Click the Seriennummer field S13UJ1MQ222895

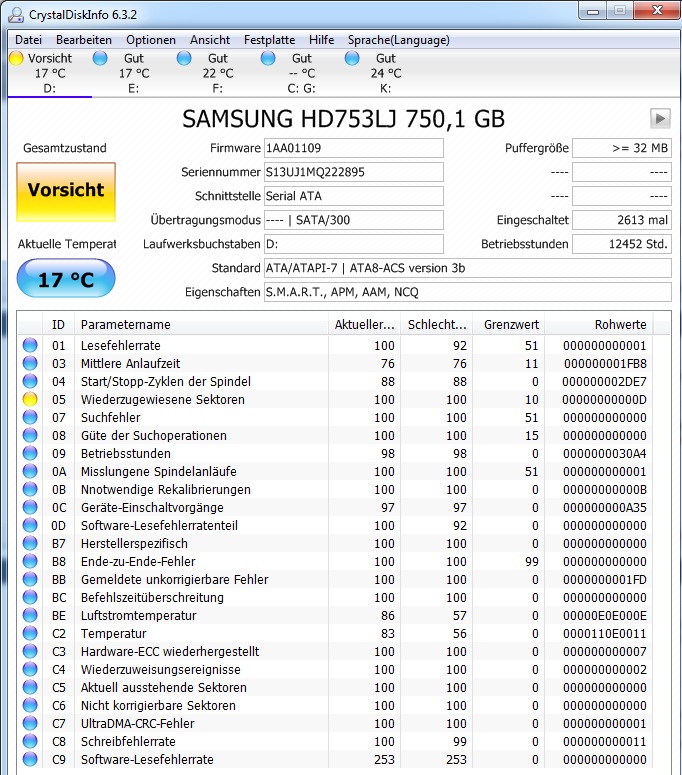click(x=354, y=172)
